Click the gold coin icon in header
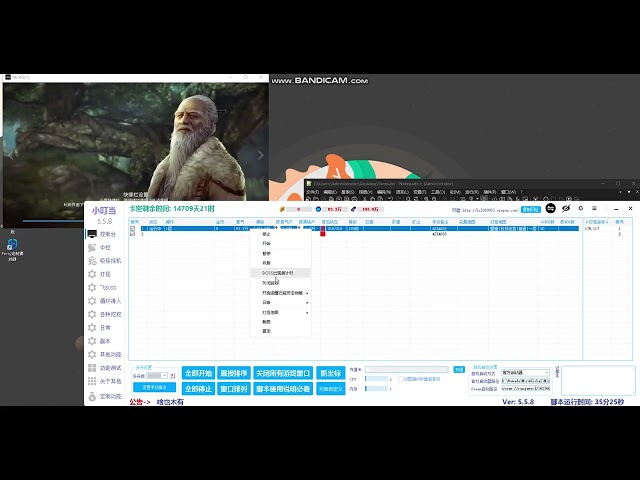Viewport: 640px width, 480px height. pos(282,209)
